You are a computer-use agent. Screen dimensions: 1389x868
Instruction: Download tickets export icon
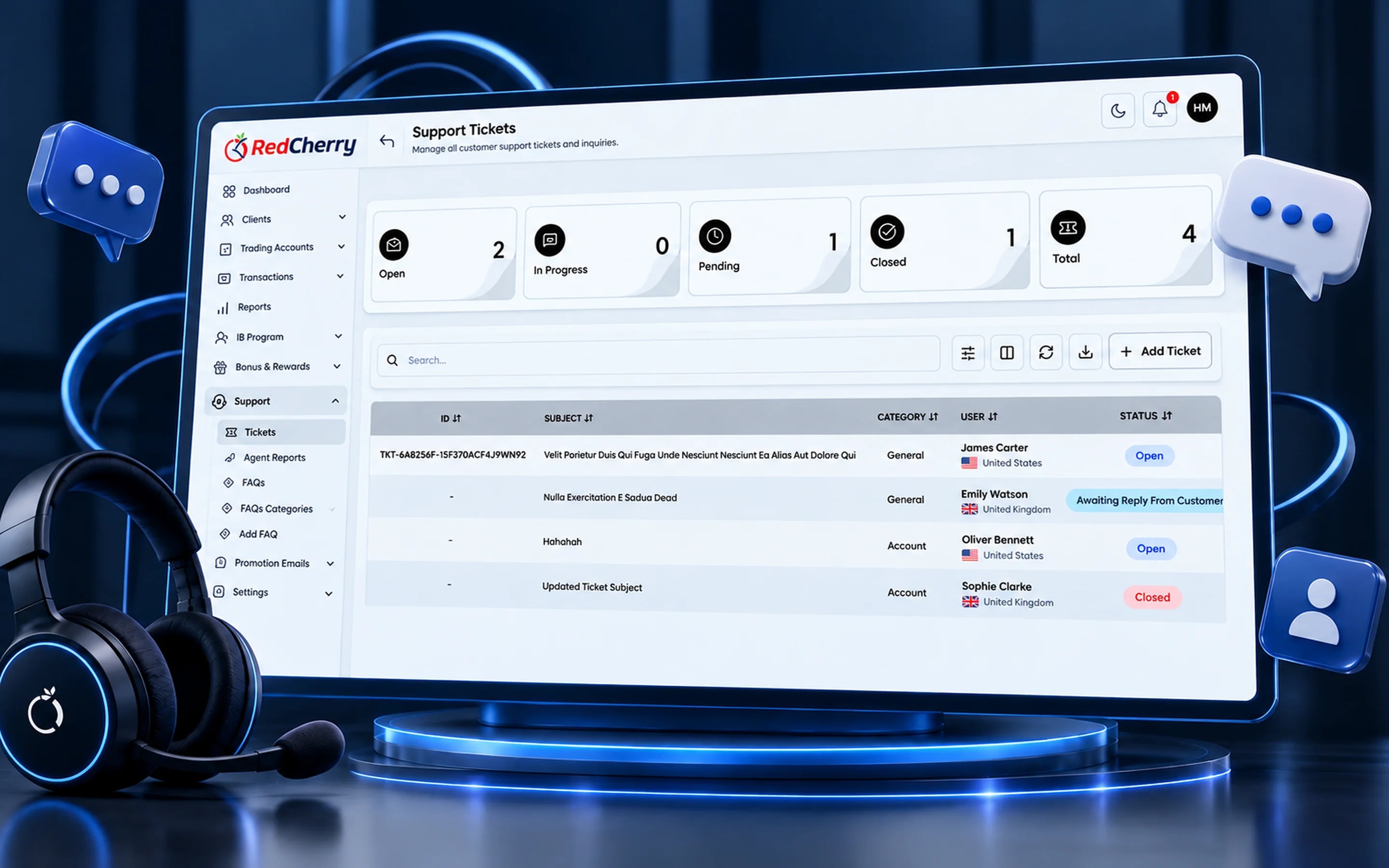point(1085,352)
